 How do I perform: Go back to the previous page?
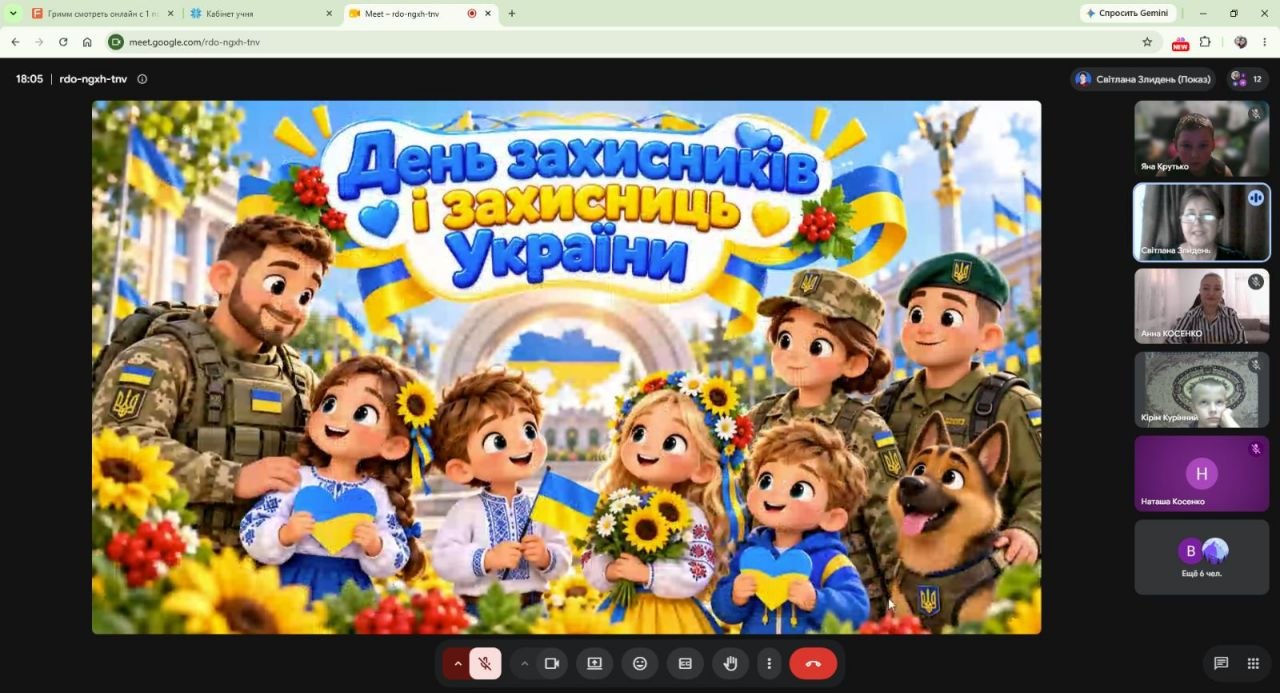[15, 42]
